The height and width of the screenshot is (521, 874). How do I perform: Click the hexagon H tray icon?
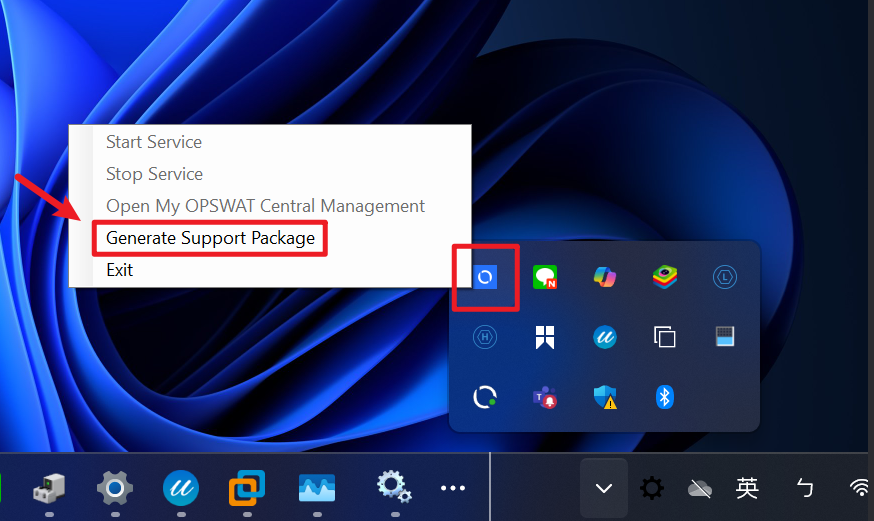[x=485, y=337]
